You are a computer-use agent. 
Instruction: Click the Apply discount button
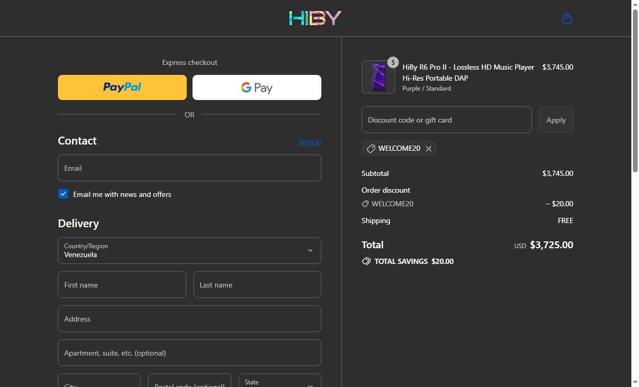pos(556,120)
